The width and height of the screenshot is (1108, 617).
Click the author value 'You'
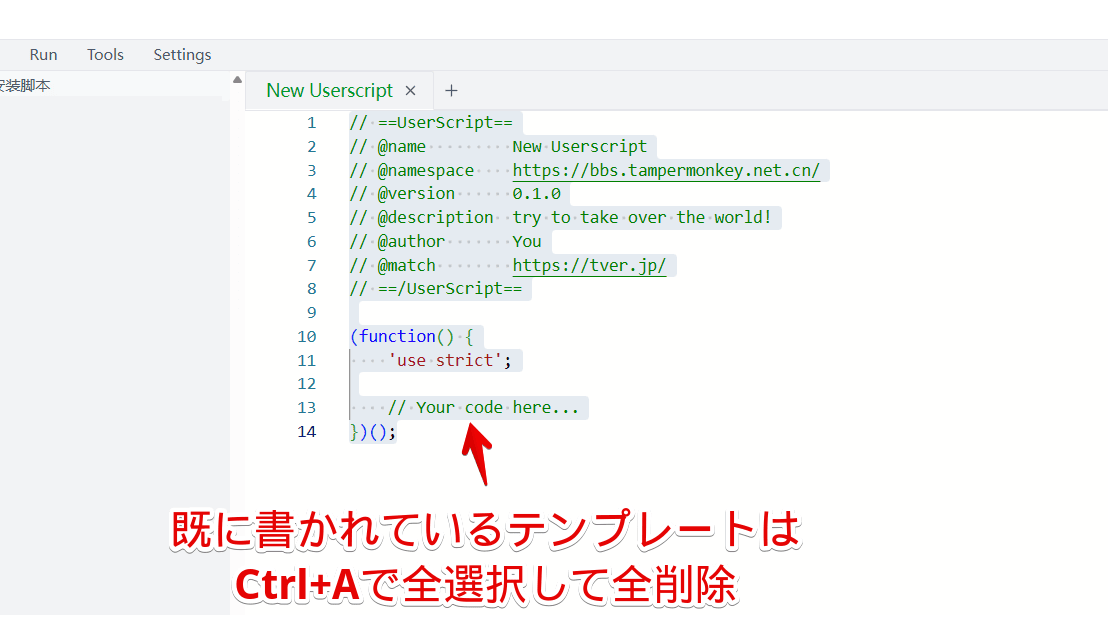point(527,242)
